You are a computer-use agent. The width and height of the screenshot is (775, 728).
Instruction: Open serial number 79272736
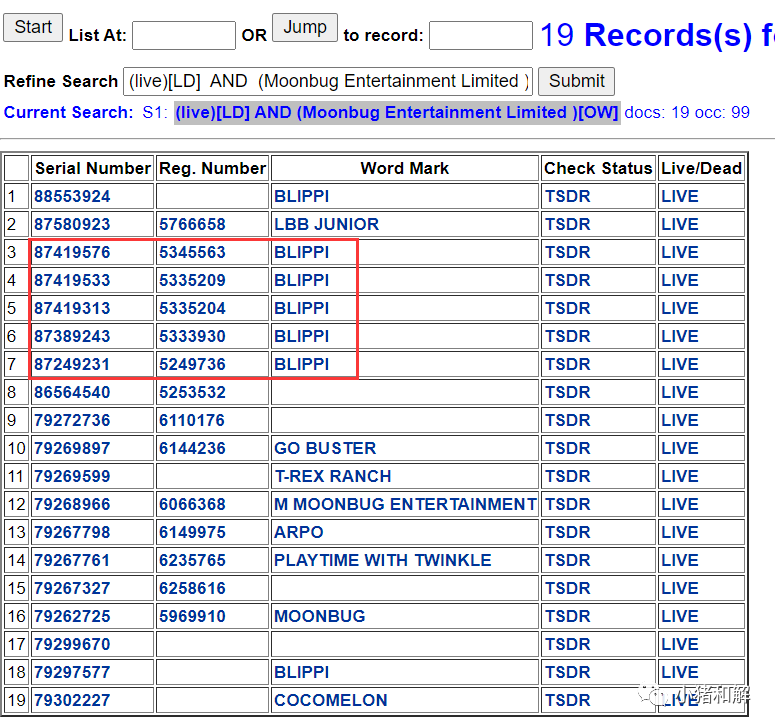tap(72, 421)
